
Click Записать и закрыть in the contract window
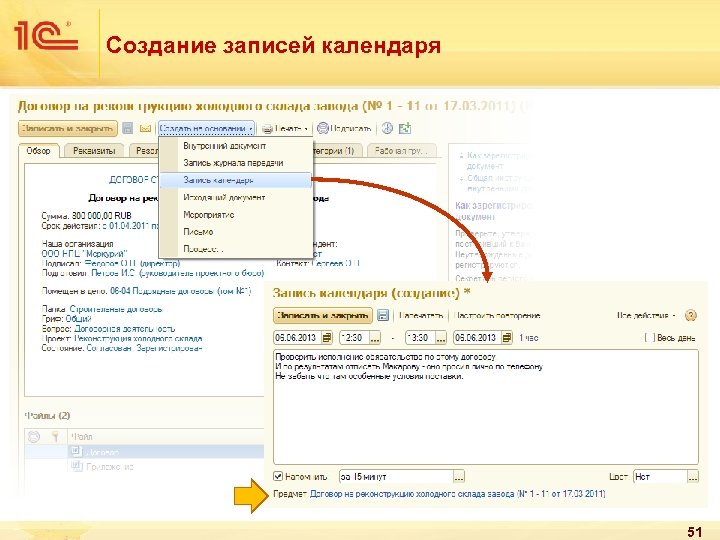click(68, 128)
